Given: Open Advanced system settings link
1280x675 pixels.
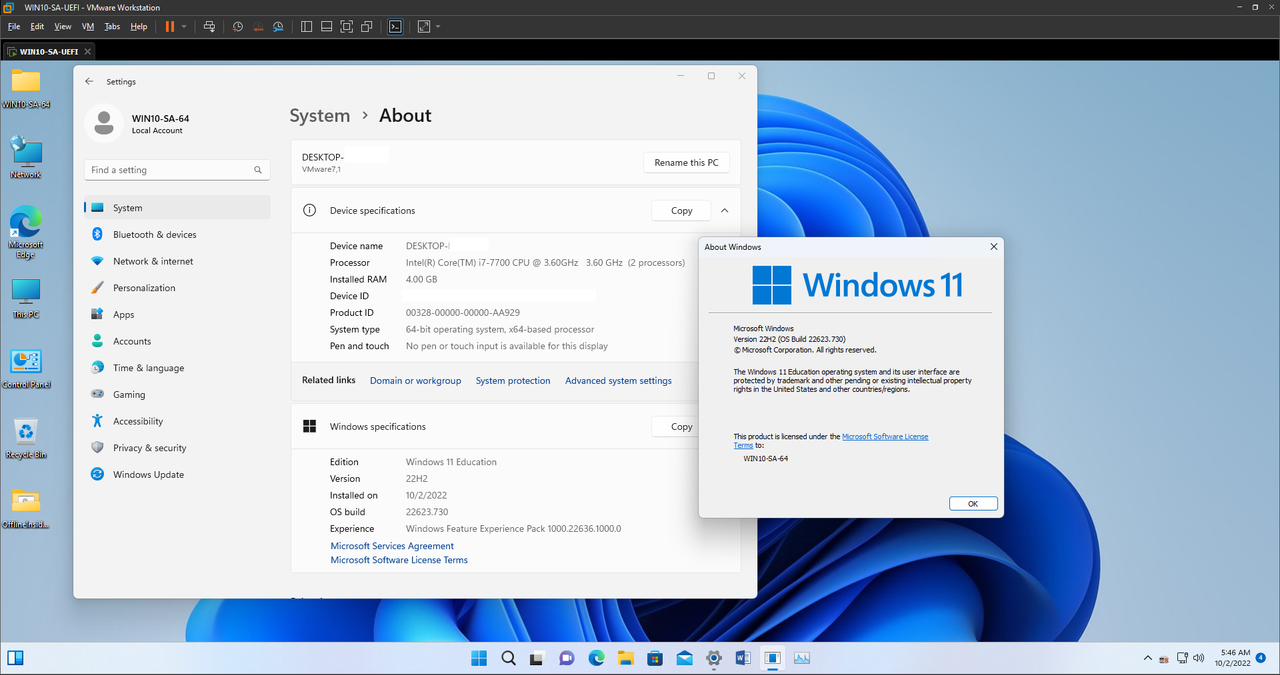Looking at the screenshot, I should click(618, 381).
